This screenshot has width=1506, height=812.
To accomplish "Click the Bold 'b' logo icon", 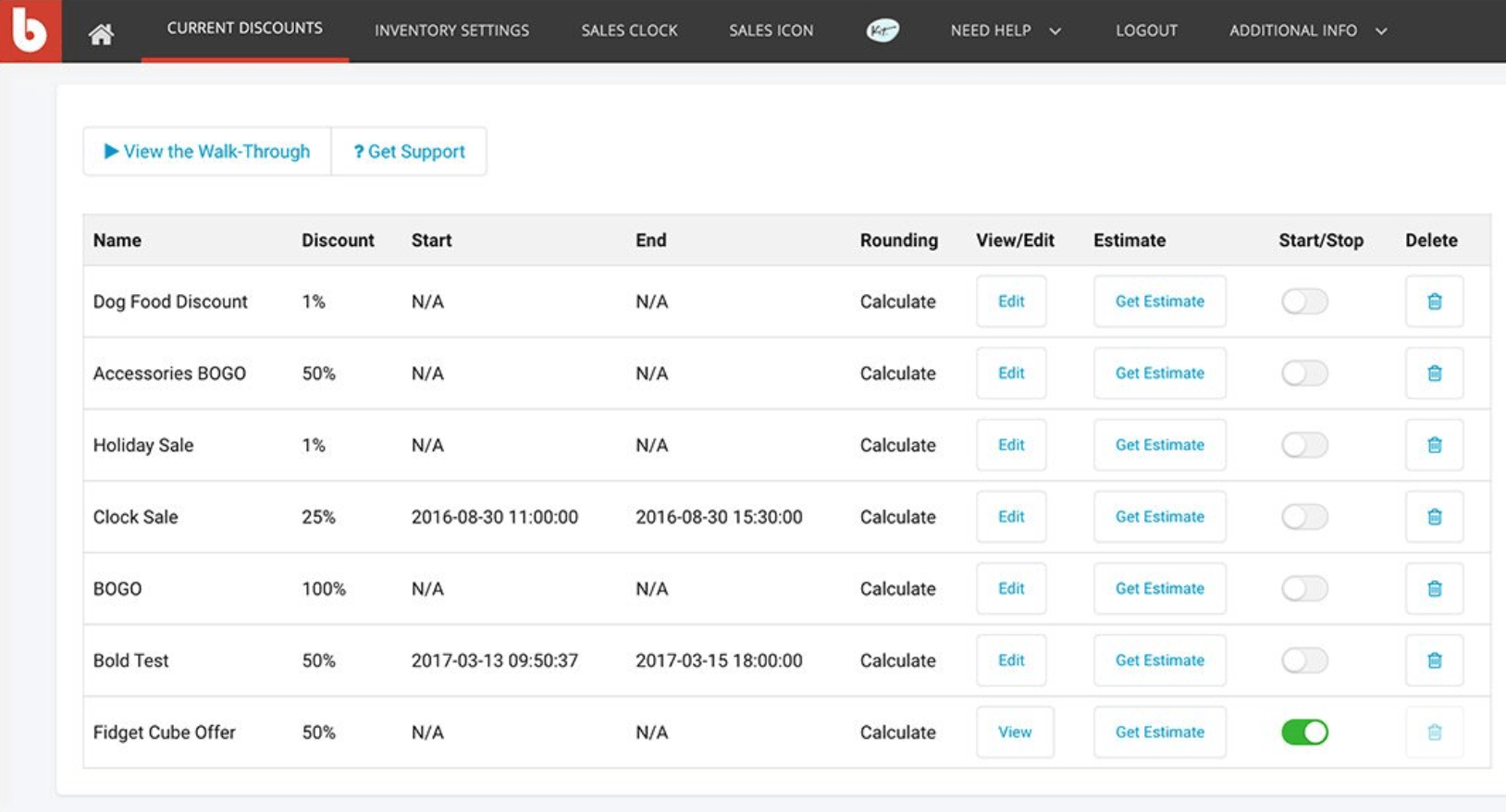I will [x=31, y=31].
